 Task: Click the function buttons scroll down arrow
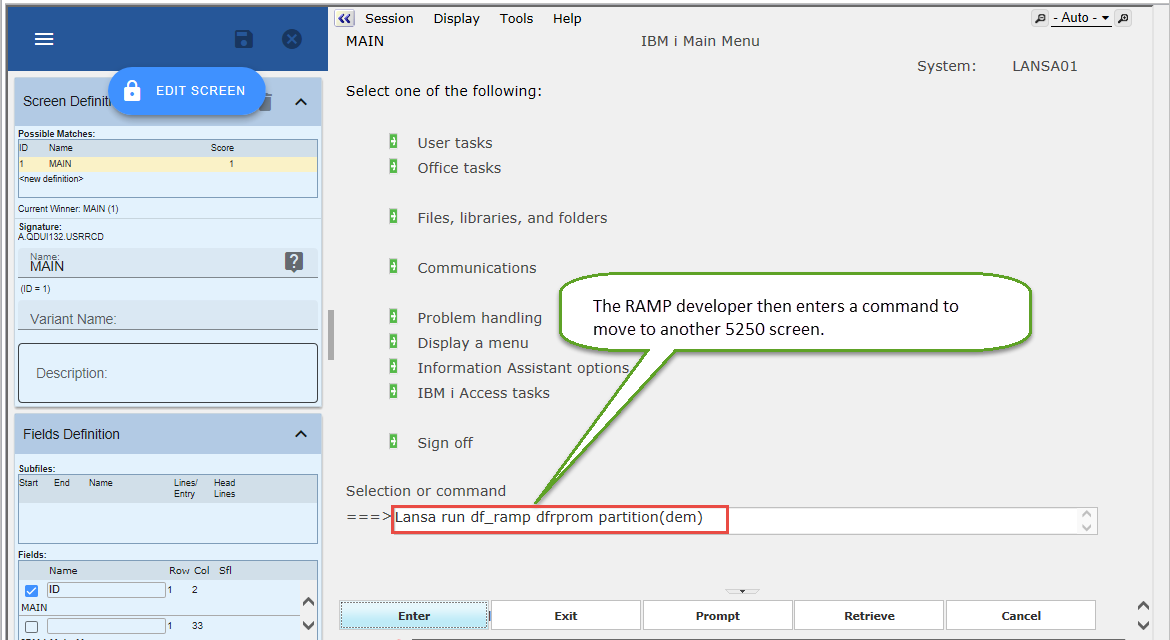click(1142, 625)
